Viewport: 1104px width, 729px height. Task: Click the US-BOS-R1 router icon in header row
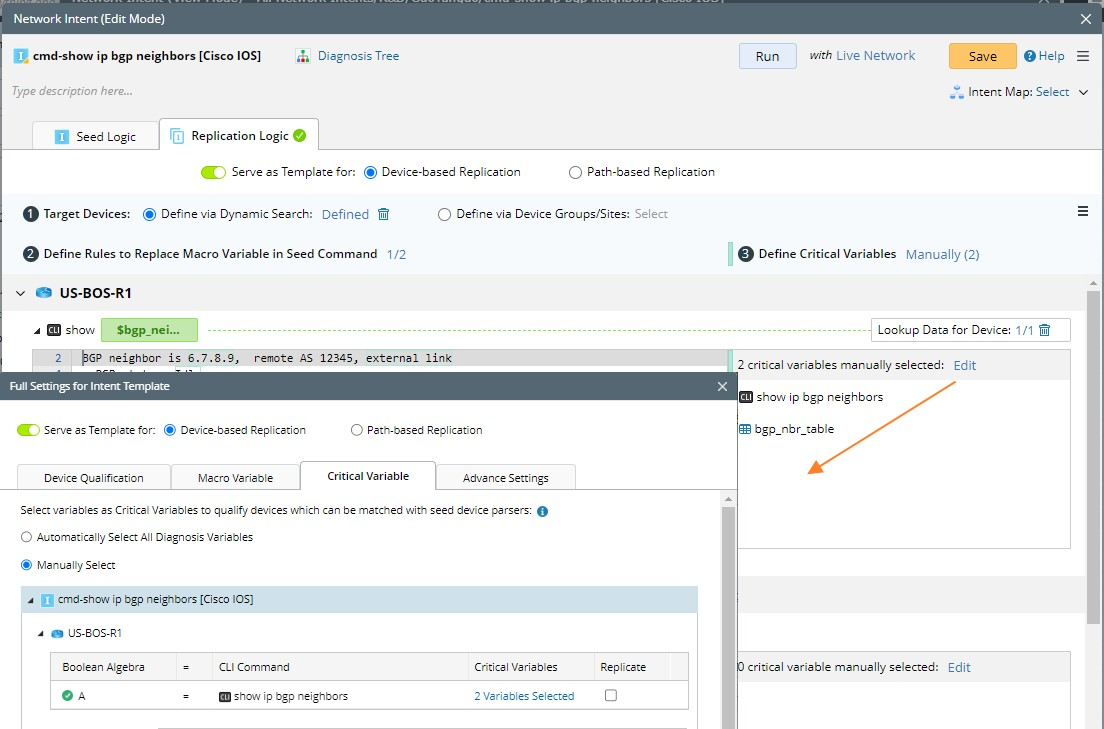coord(44,293)
